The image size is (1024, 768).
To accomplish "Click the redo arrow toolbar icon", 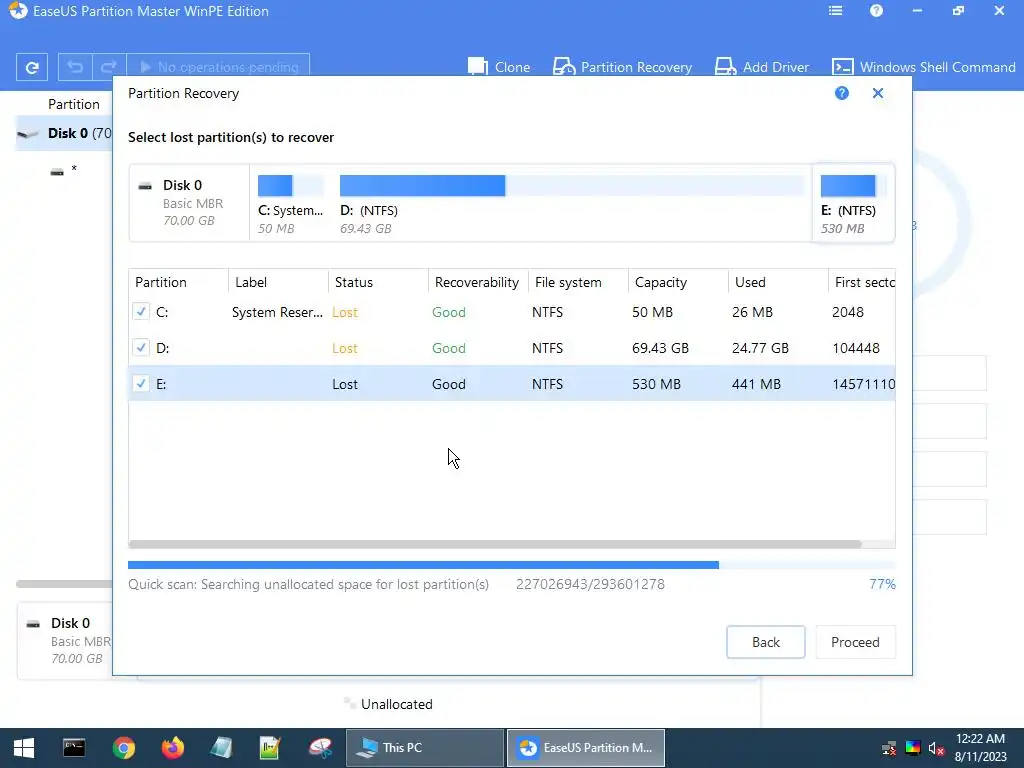I will (x=108, y=67).
